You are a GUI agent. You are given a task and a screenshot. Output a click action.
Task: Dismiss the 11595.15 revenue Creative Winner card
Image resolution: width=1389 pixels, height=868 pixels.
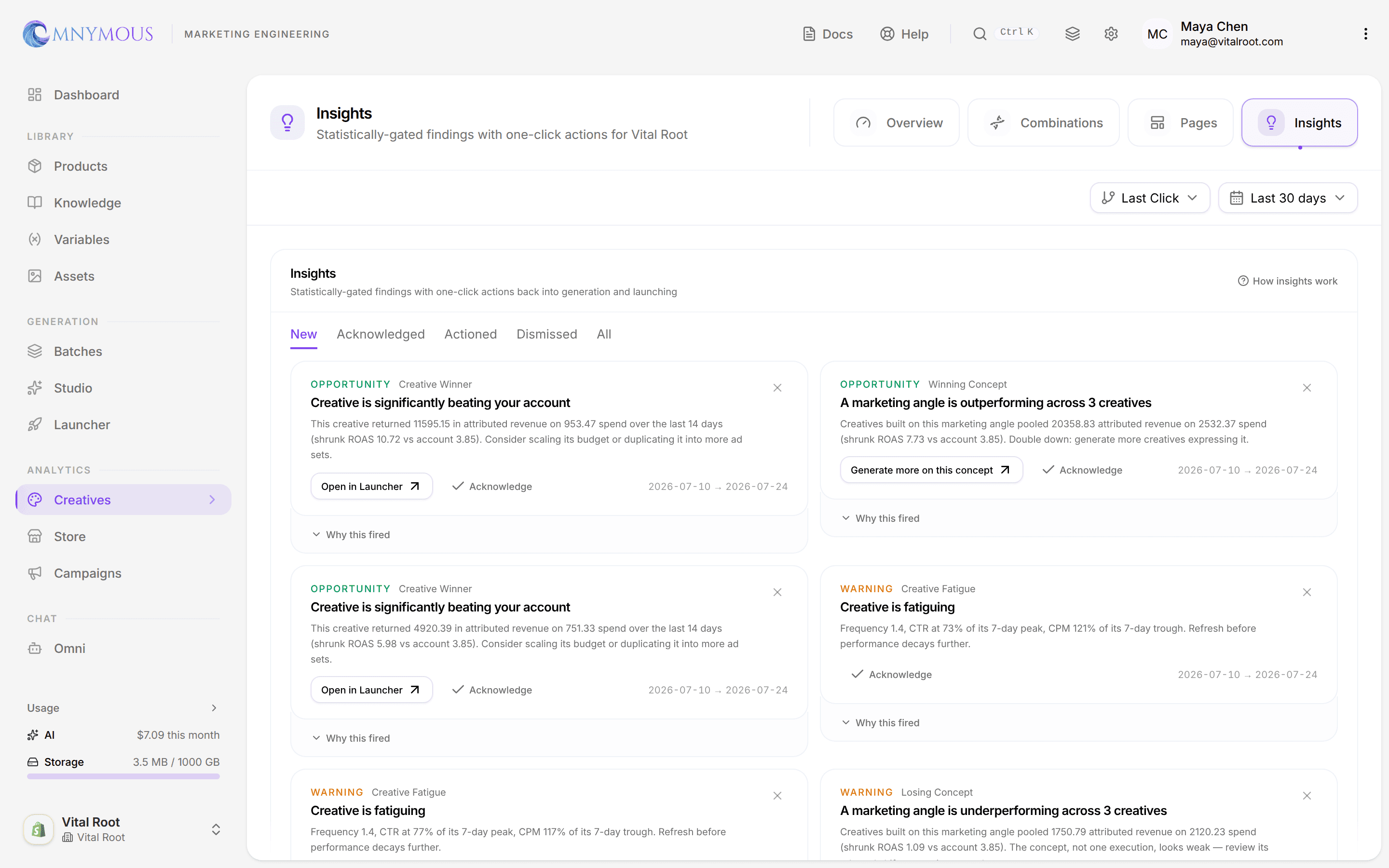(x=777, y=388)
